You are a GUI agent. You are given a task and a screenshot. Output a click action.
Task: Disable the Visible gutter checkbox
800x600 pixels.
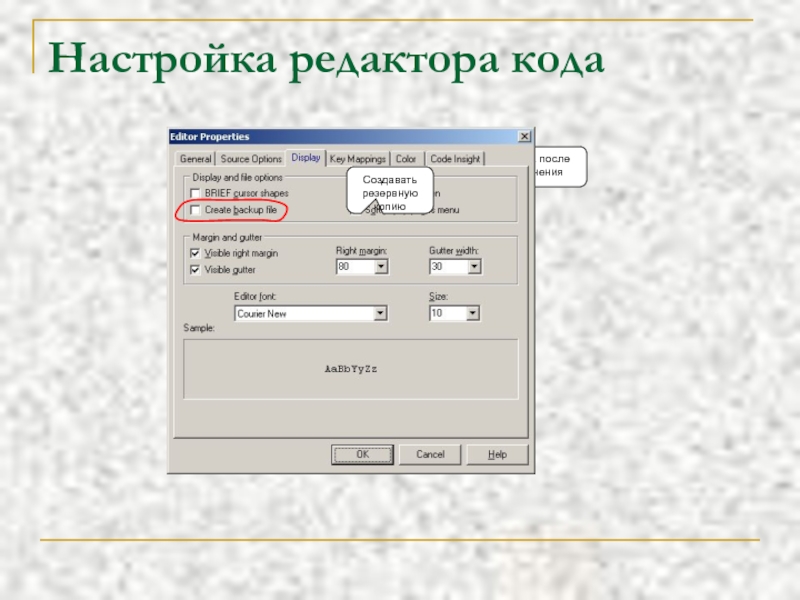pos(196,270)
